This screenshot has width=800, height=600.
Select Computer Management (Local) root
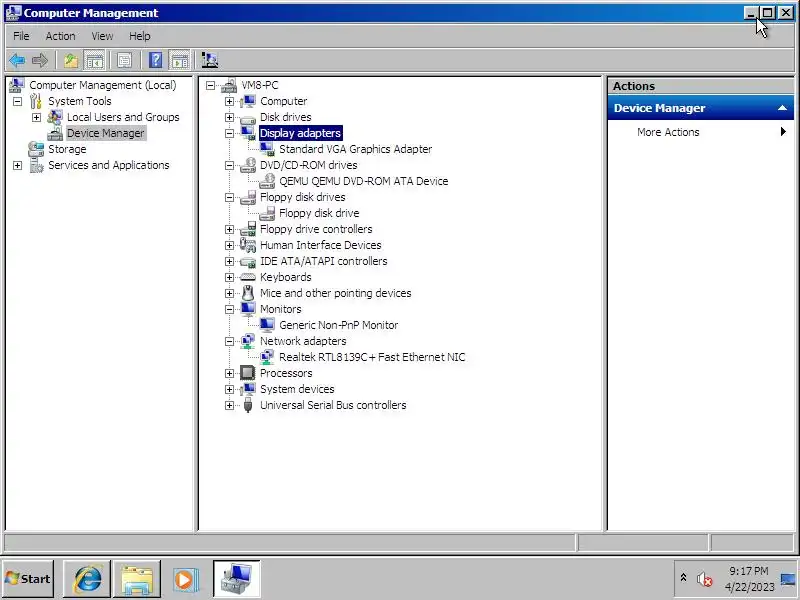click(x=103, y=85)
